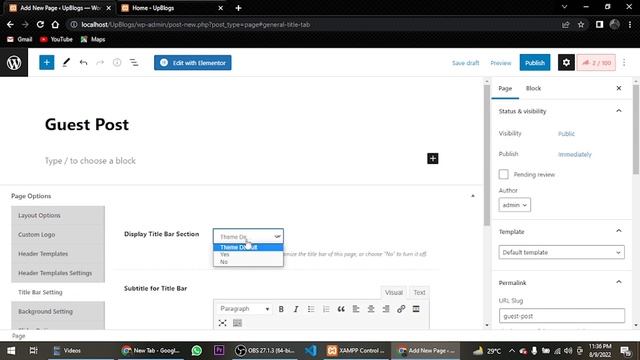The height and width of the screenshot is (360, 640).
Task: Bookmark this page with the star icon
Action: click(x=581, y=24)
